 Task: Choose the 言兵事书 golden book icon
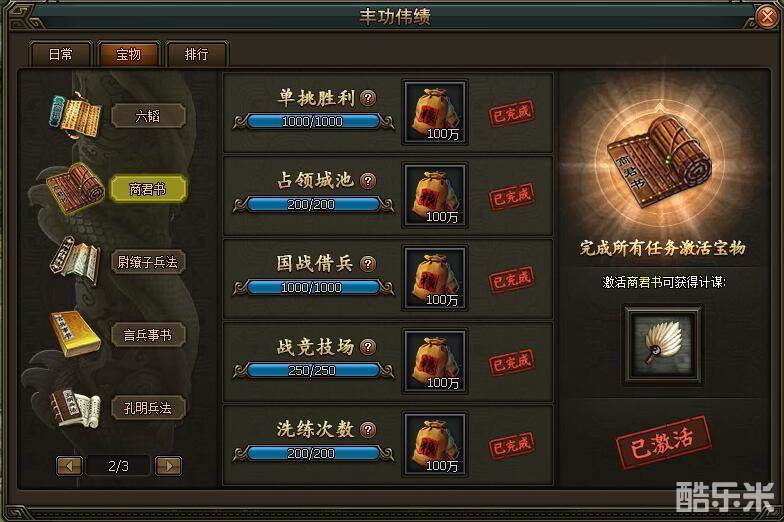click(x=75, y=334)
